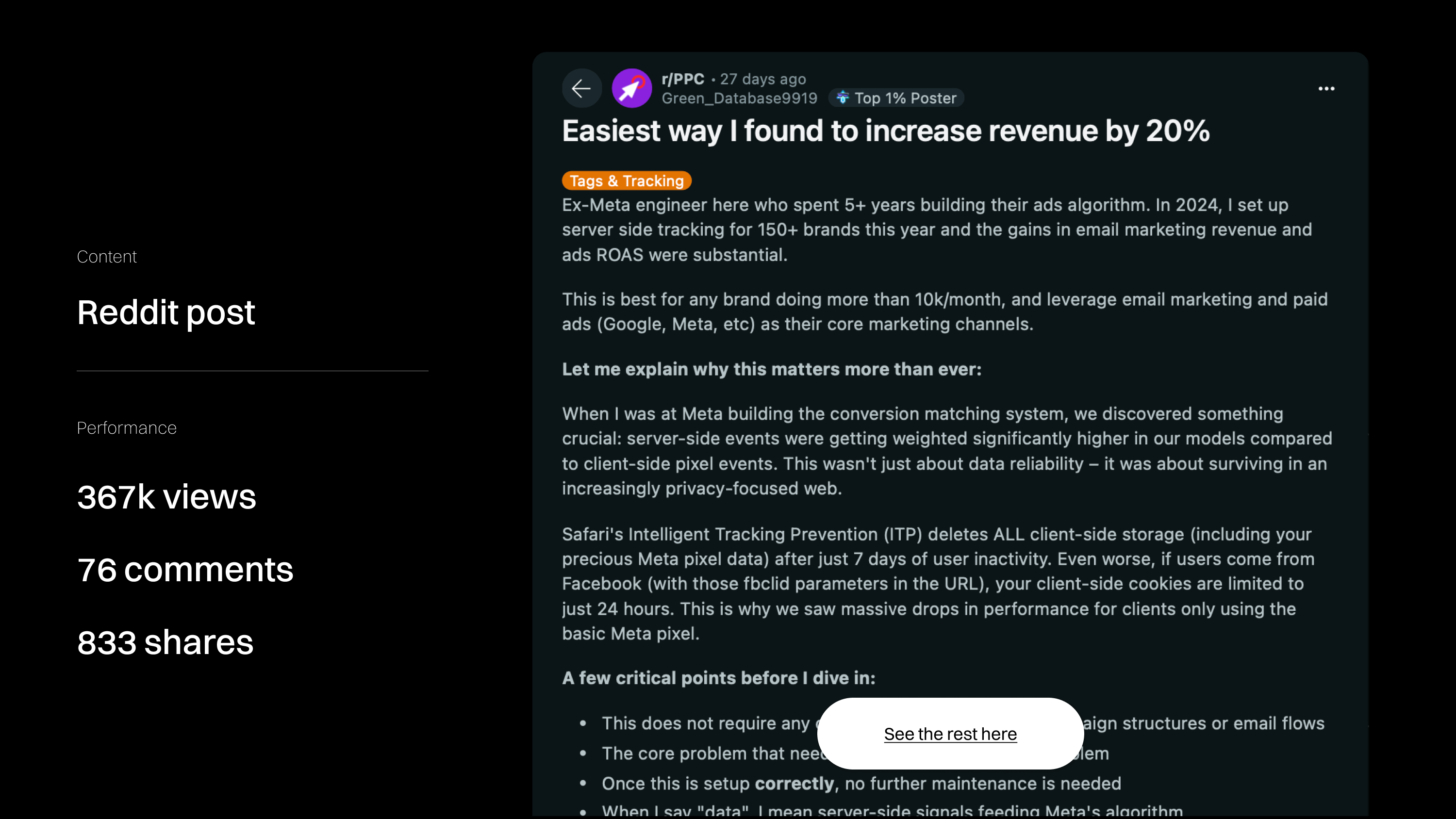The image size is (1456, 819).
Task: Click the 367k views stat
Action: point(167,497)
